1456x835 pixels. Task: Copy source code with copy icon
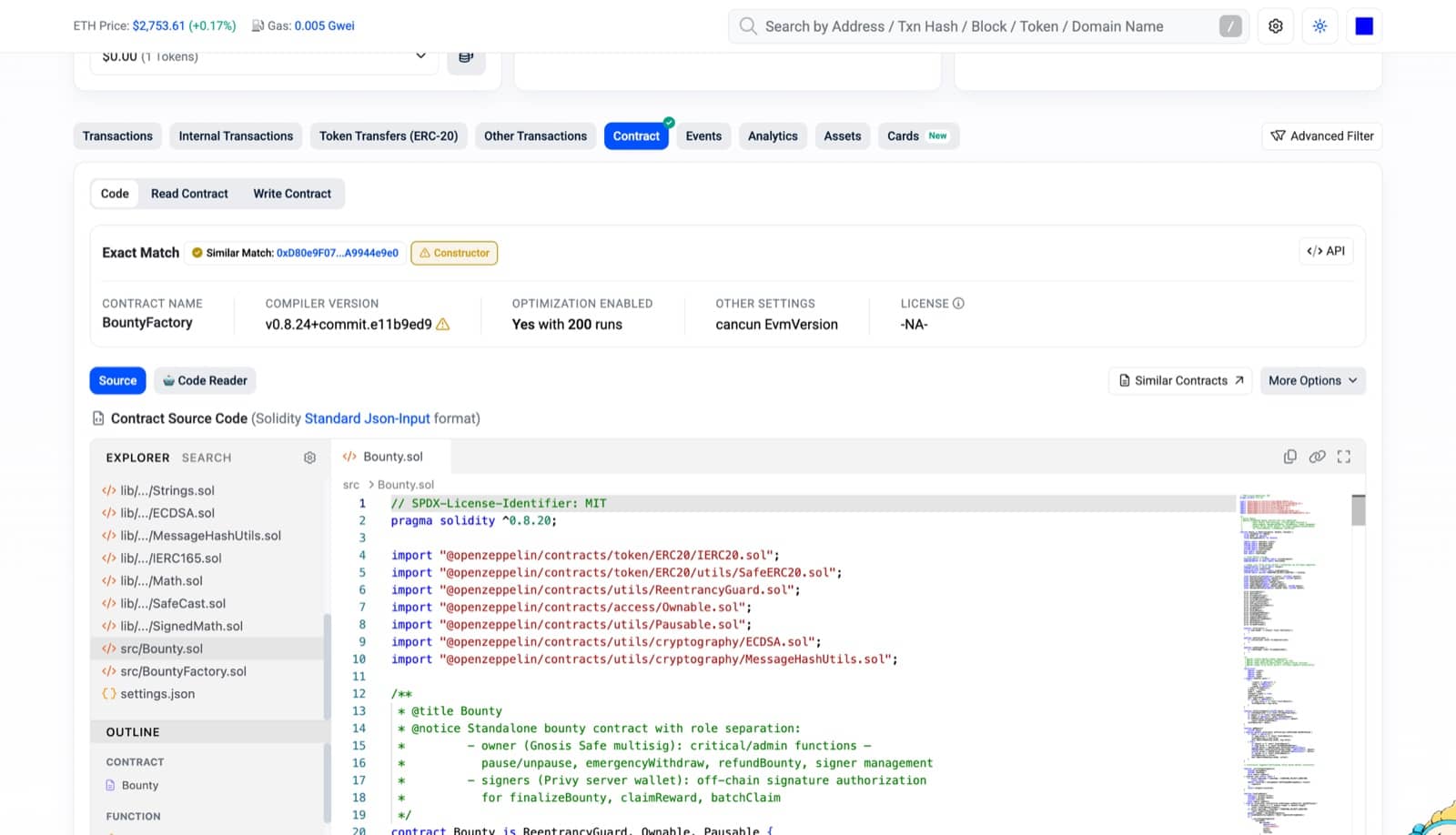tap(1289, 457)
